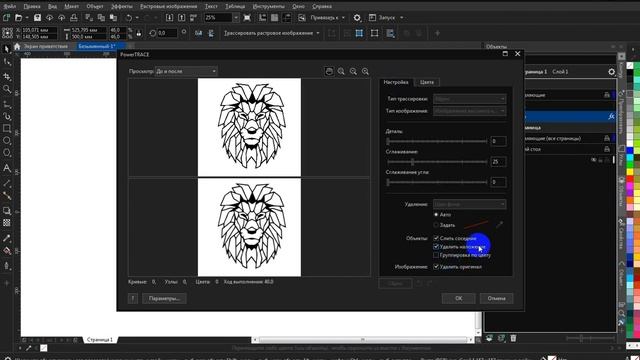Open the Тип изображения dropdown
Screen dimensions: 640x360
click(x=469, y=111)
